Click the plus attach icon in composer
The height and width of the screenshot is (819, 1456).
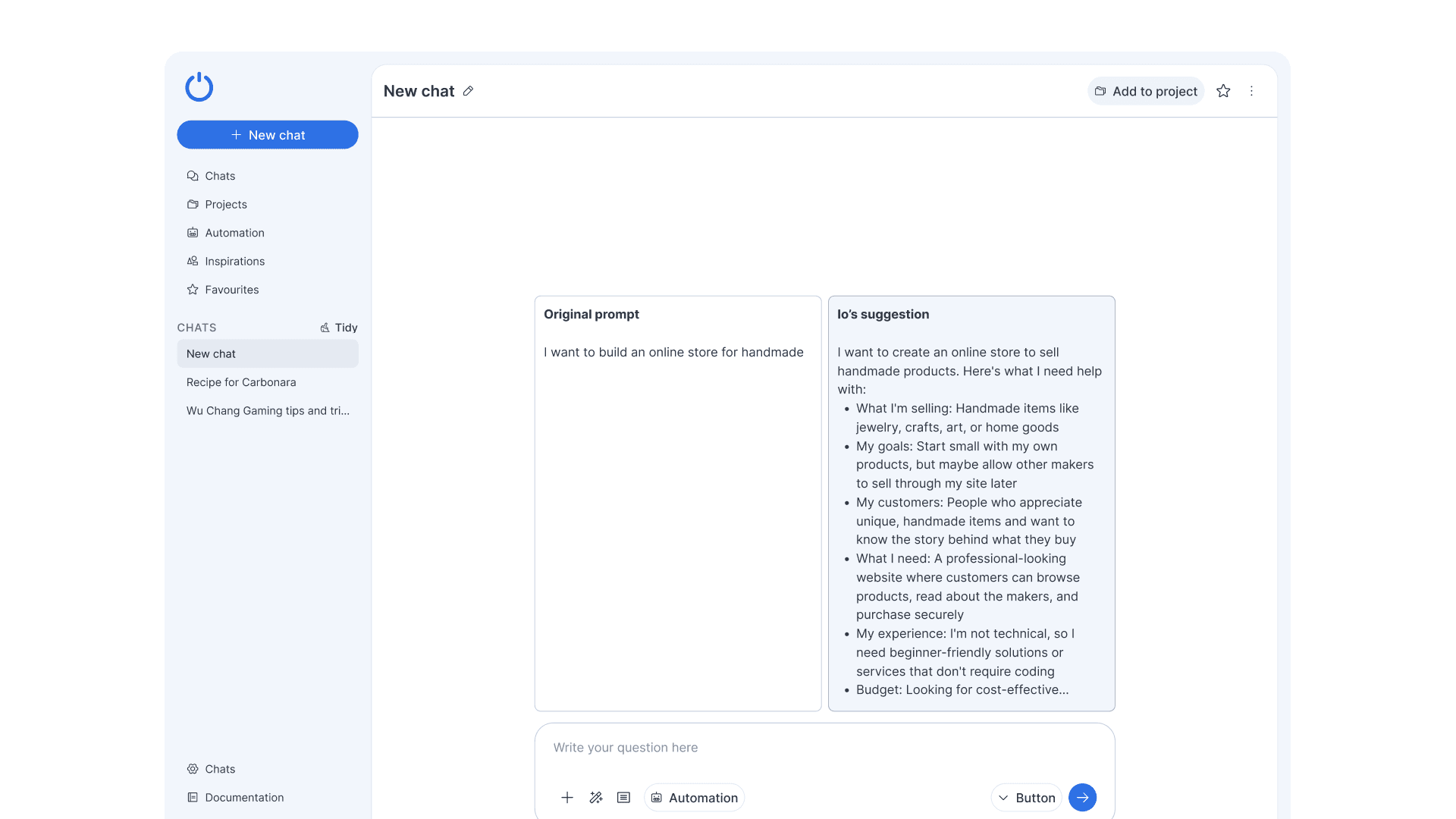click(566, 797)
